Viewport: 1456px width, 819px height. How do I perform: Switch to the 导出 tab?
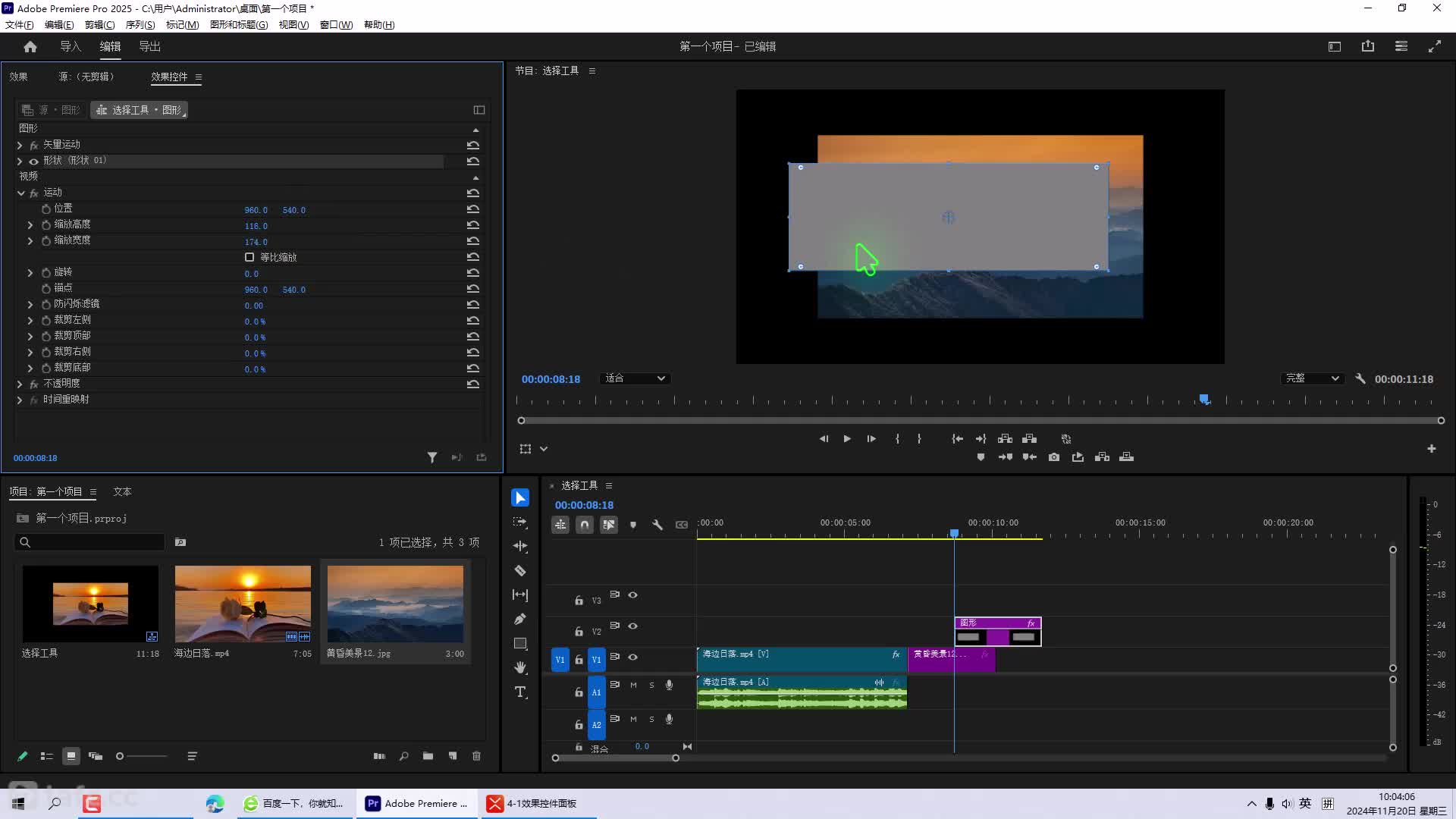tap(150, 47)
